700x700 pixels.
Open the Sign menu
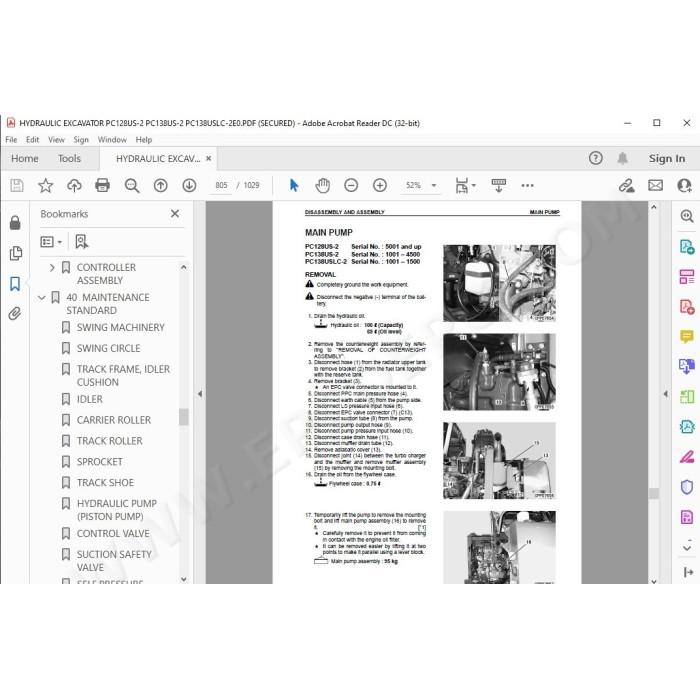click(81, 140)
